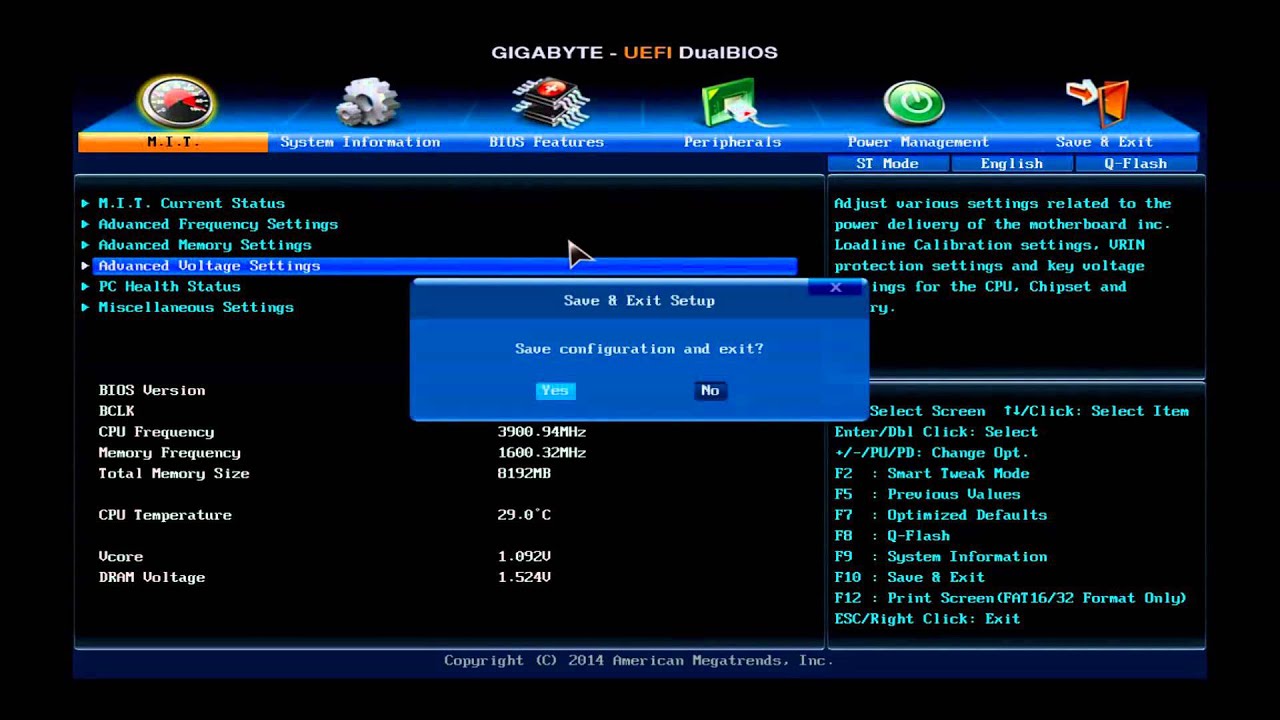Select the Save & Exit tab

coord(1104,142)
